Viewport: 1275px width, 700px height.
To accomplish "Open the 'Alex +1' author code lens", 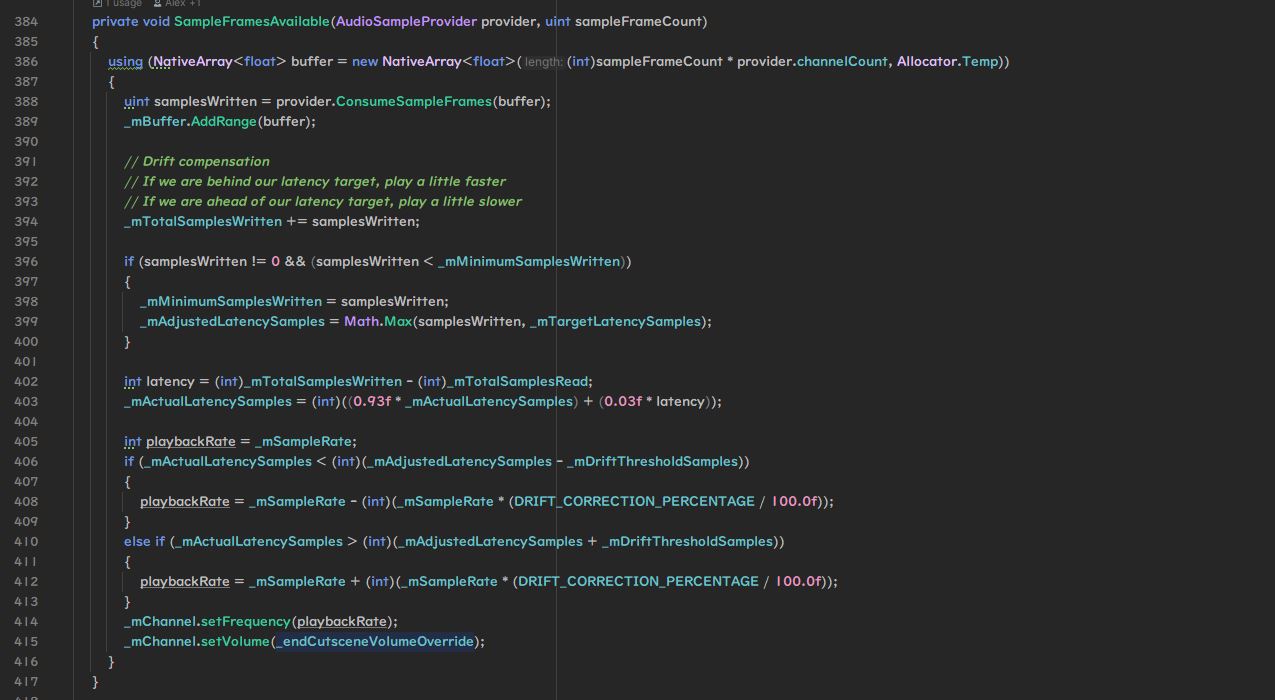I will coord(181,4).
